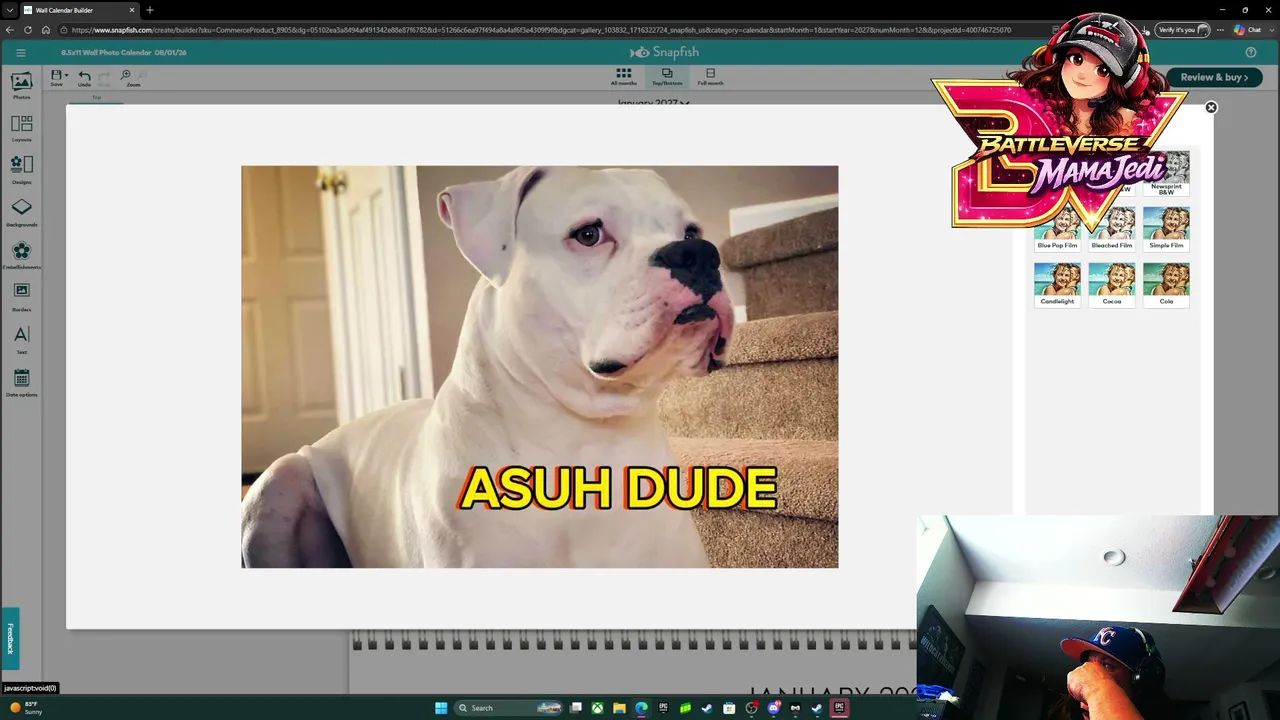Open the Windows Start menu

point(441,708)
